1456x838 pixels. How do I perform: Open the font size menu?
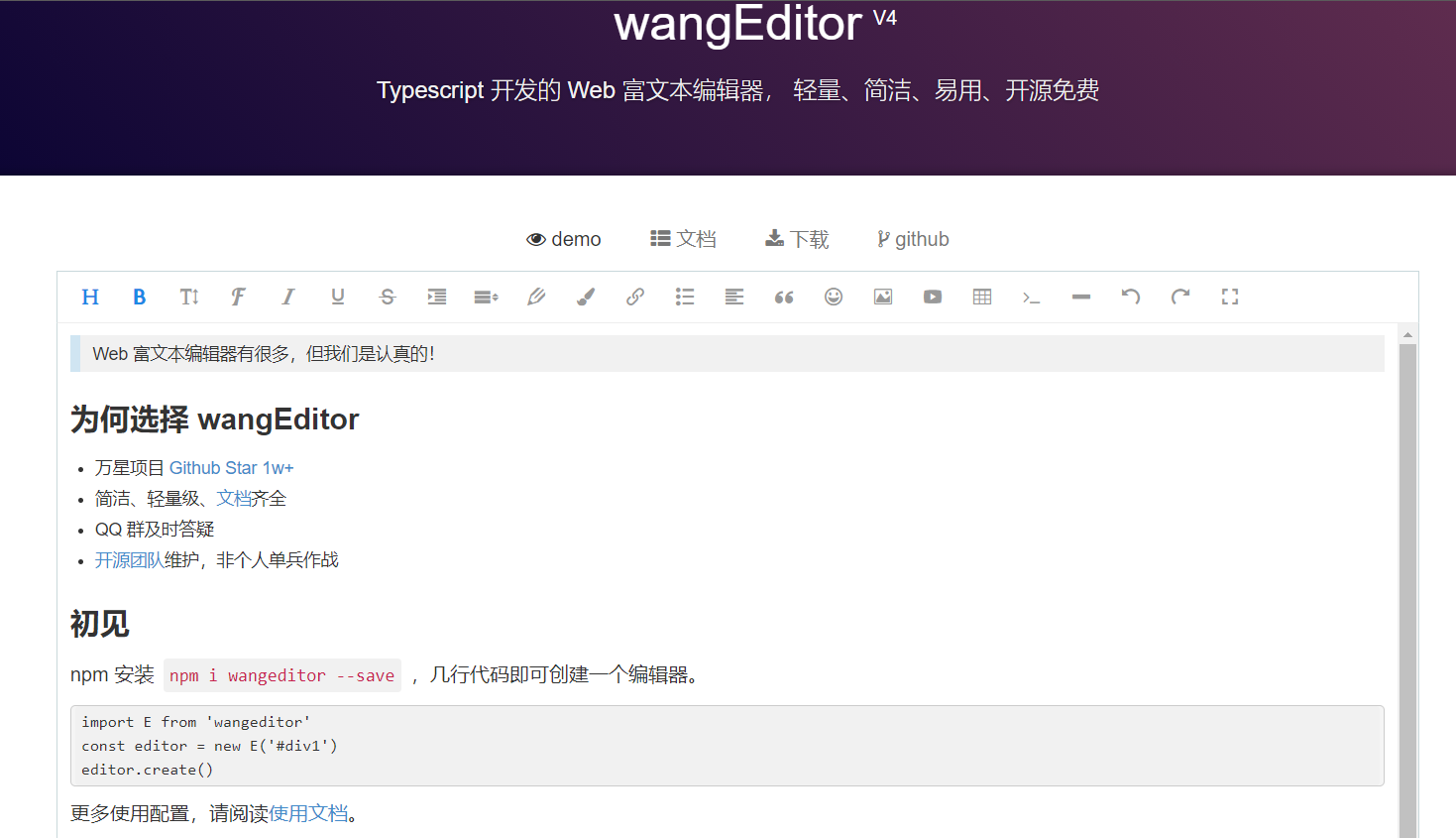tap(189, 297)
